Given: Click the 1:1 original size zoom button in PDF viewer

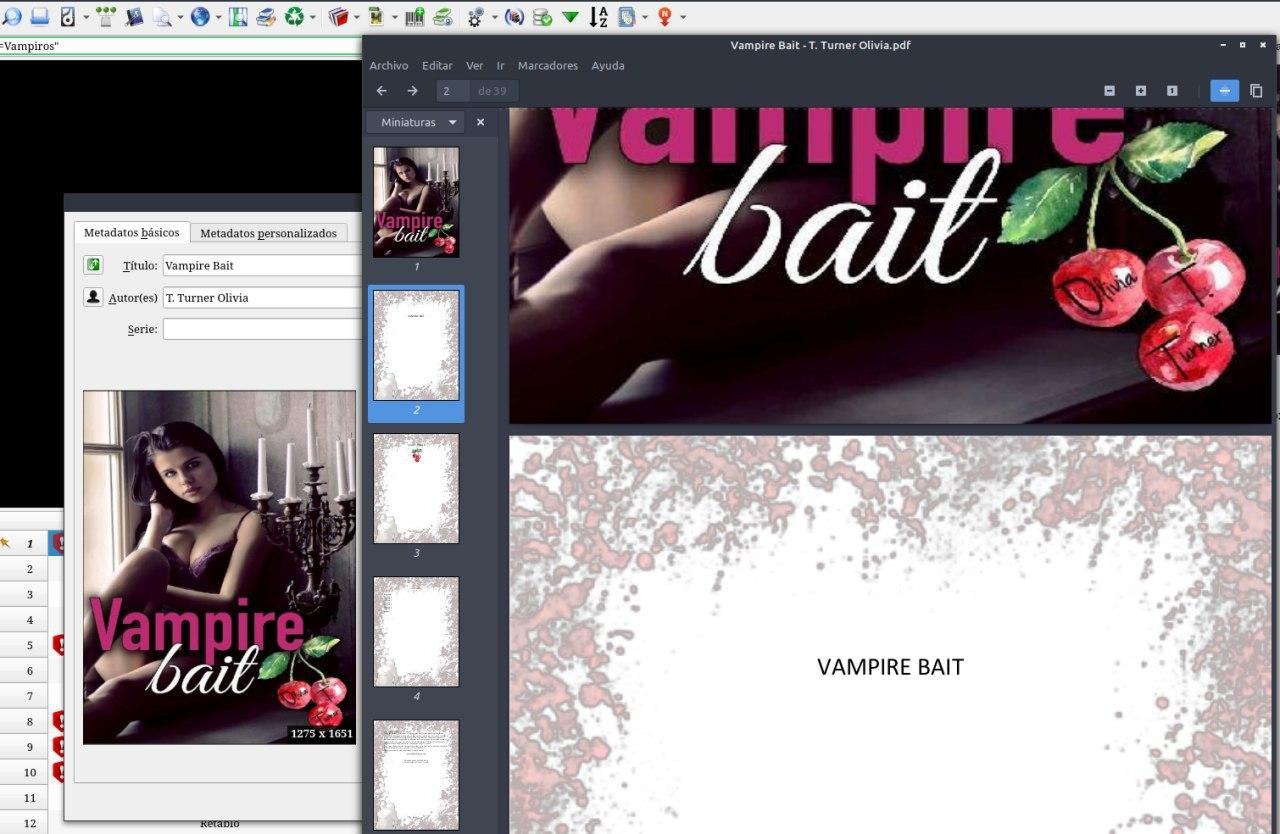Looking at the screenshot, I should pyautogui.click(x=1171, y=91).
